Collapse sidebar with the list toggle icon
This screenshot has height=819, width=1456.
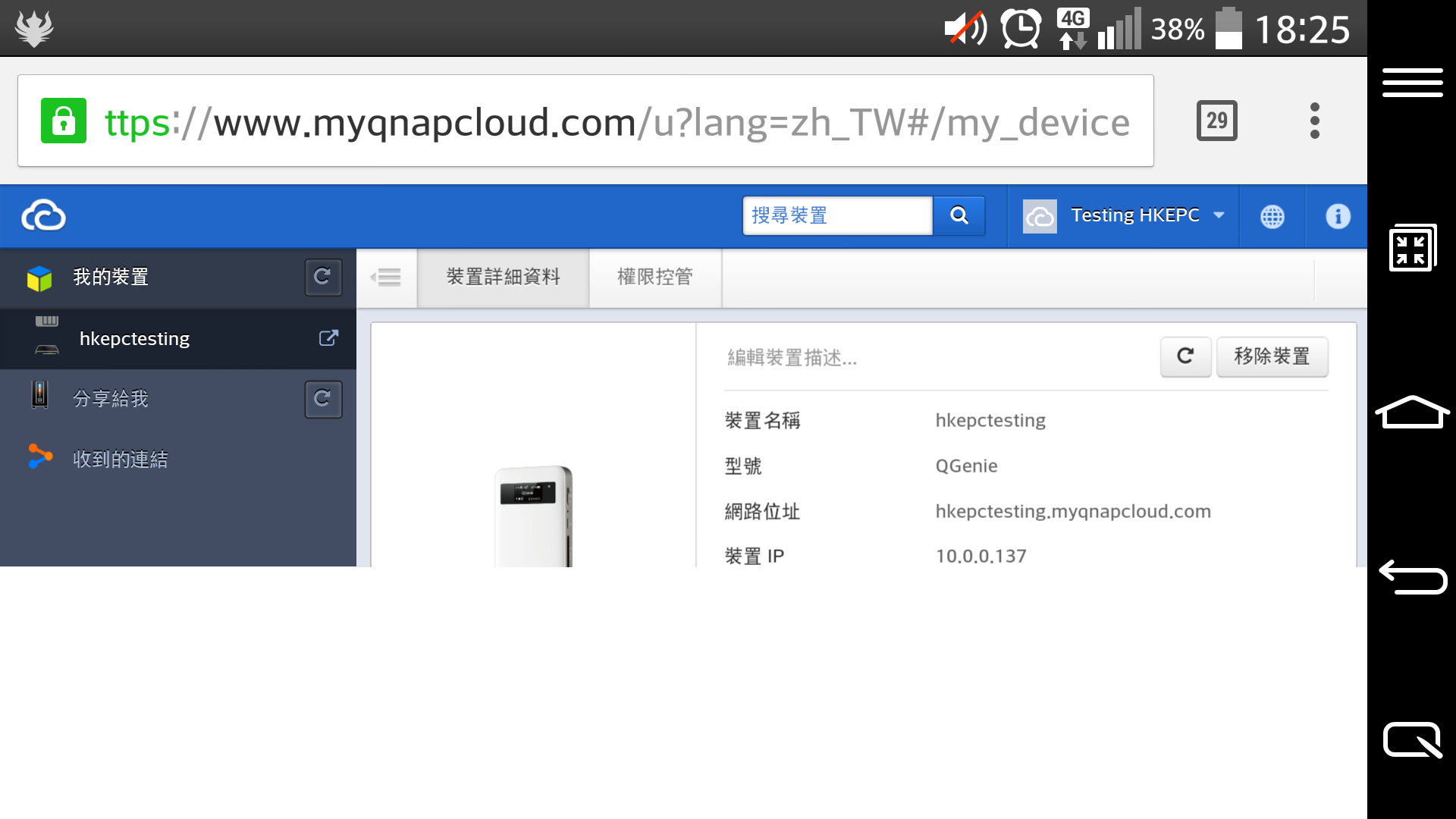(386, 278)
